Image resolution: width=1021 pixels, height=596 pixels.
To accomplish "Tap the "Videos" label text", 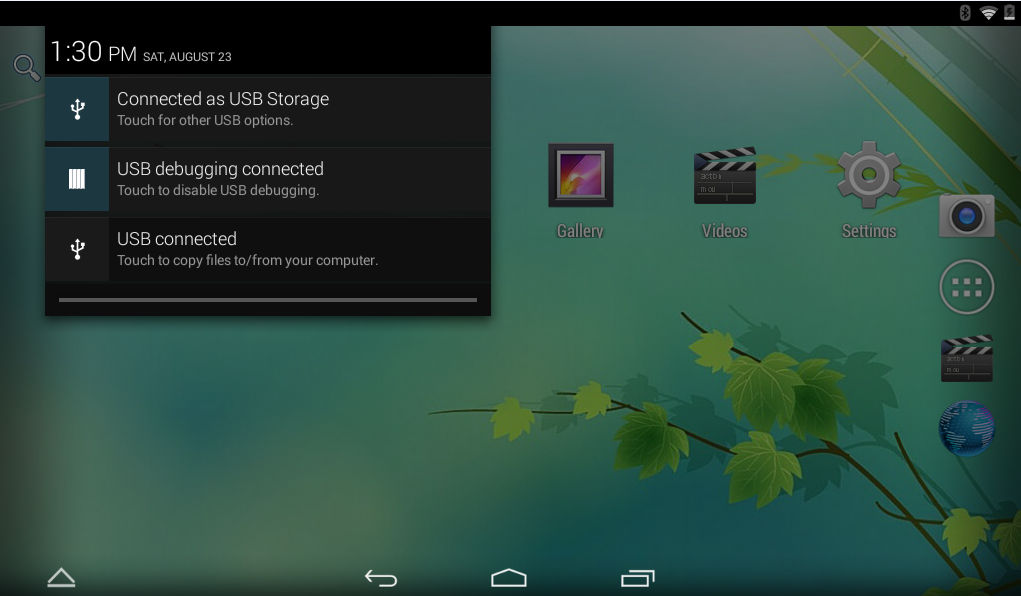I will click(725, 231).
